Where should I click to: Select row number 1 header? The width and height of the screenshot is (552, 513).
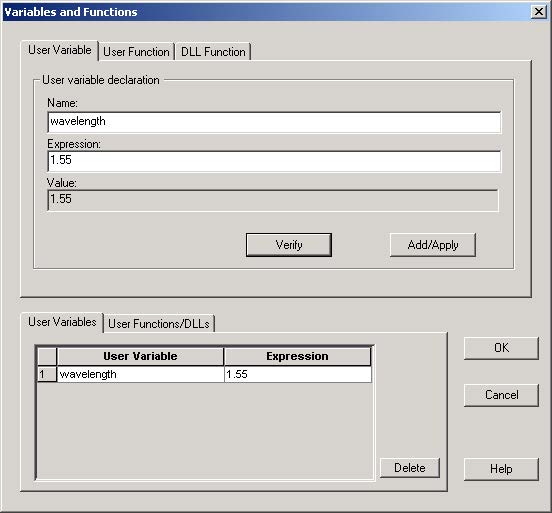47,374
